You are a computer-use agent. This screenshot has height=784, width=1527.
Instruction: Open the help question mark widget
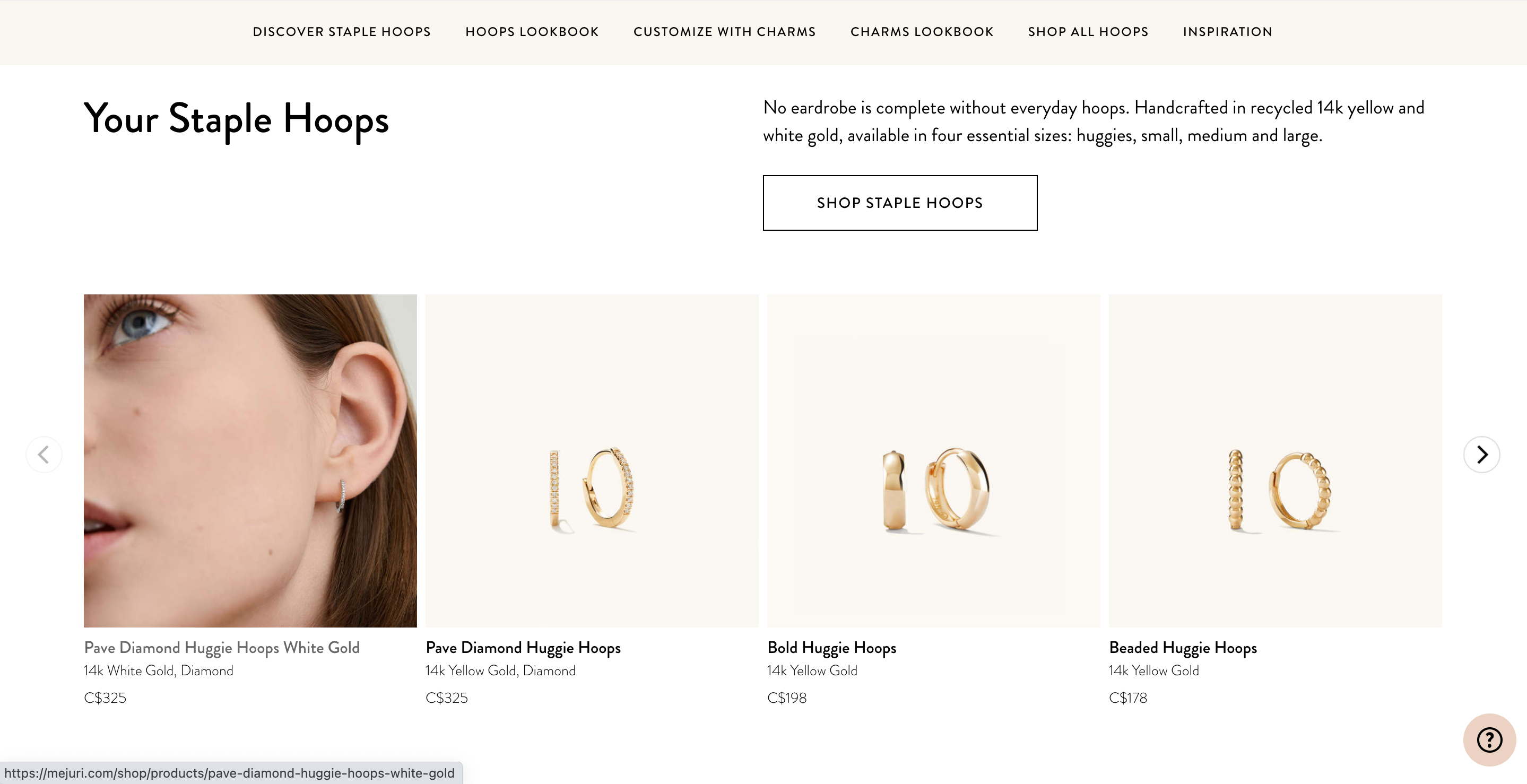pos(1488,739)
